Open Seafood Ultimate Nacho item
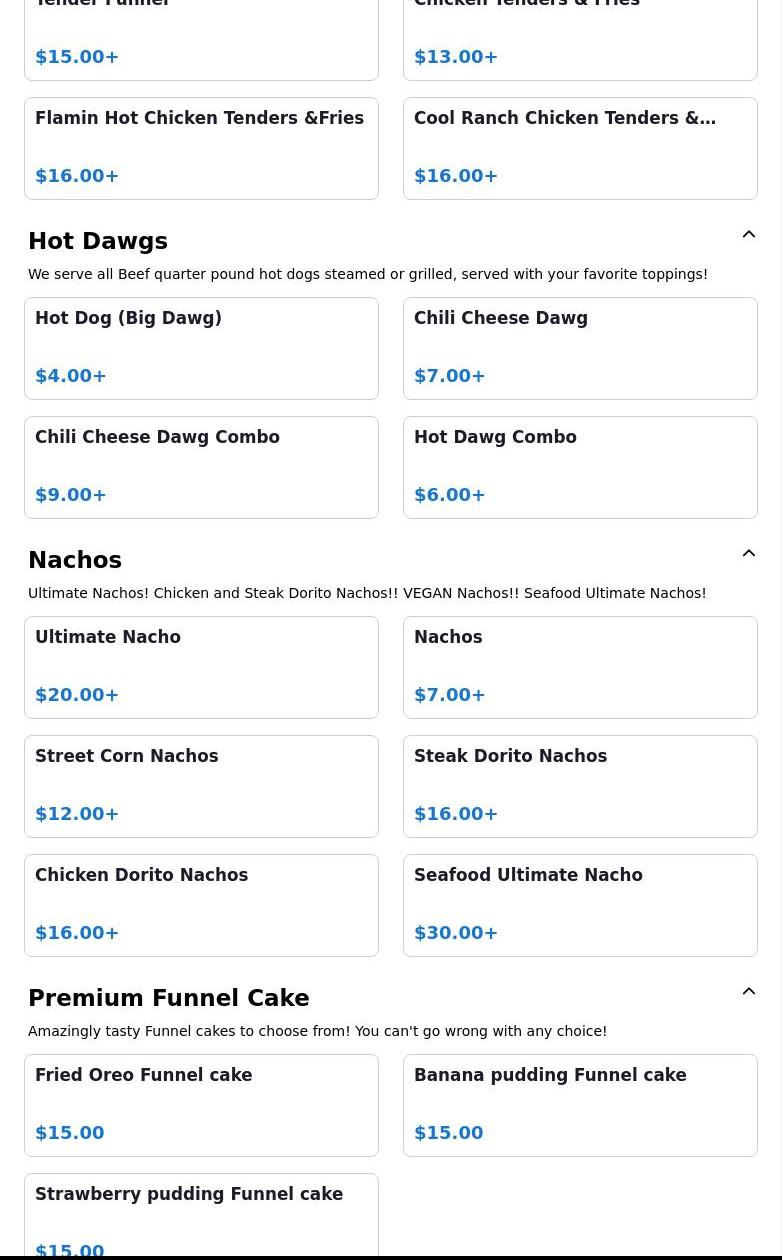The image size is (782, 1260). (x=580, y=905)
